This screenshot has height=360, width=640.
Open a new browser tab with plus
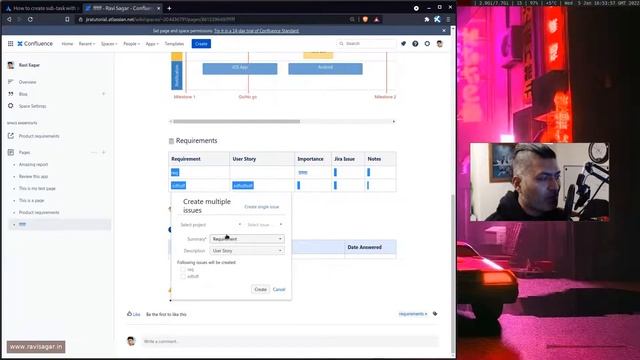tap(169, 8)
